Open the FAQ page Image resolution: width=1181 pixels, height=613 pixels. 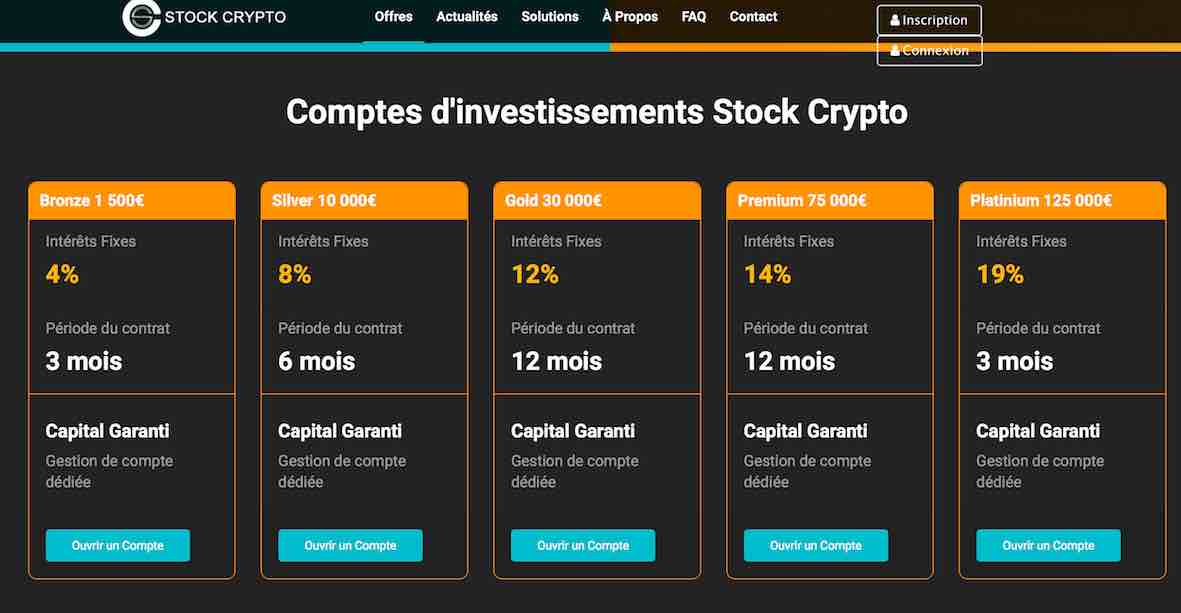click(x=694, y=17)
